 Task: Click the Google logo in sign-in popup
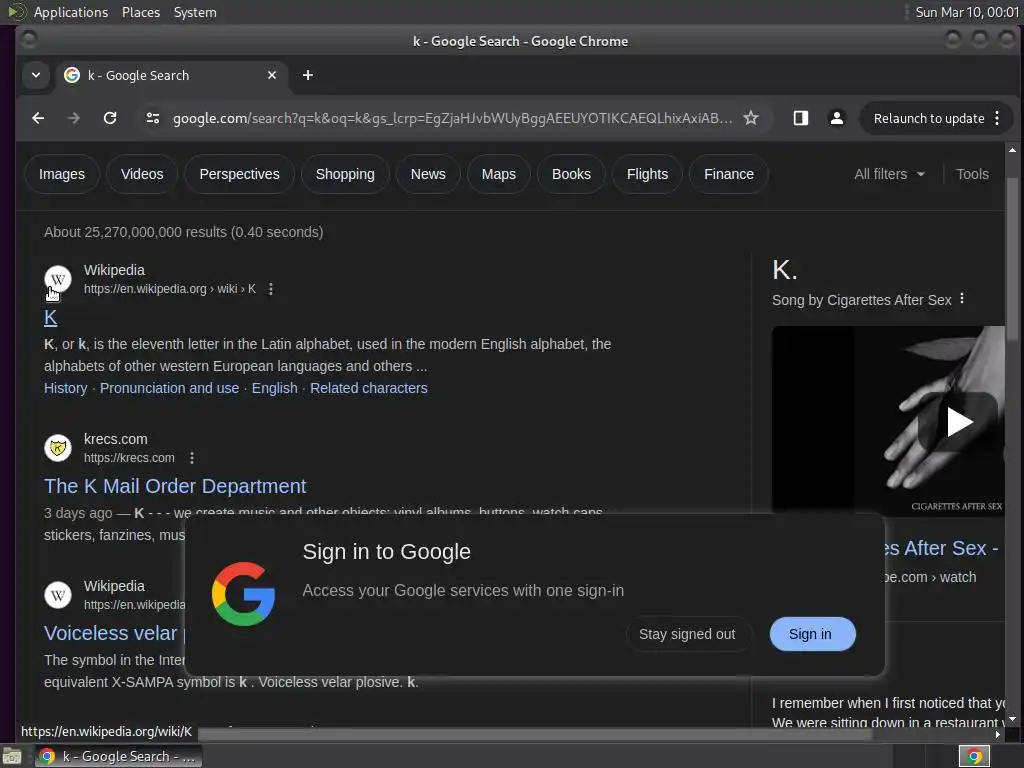coord(244,594)
